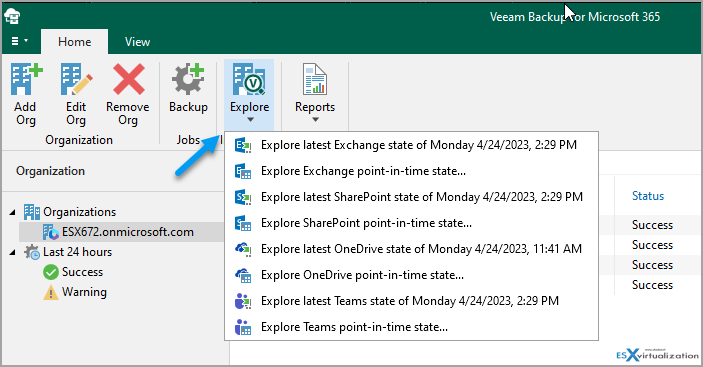This screenshot has width=703, height=367.
Task: Open the main hamburger menu button
Action: click(19, 41)
